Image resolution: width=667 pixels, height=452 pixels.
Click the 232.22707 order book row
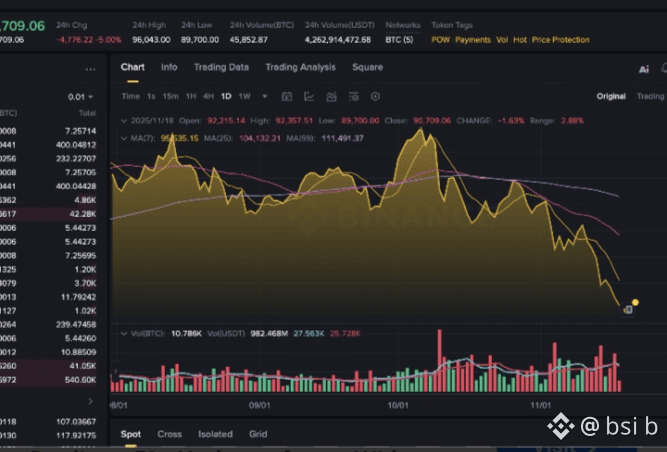[48, 159]
